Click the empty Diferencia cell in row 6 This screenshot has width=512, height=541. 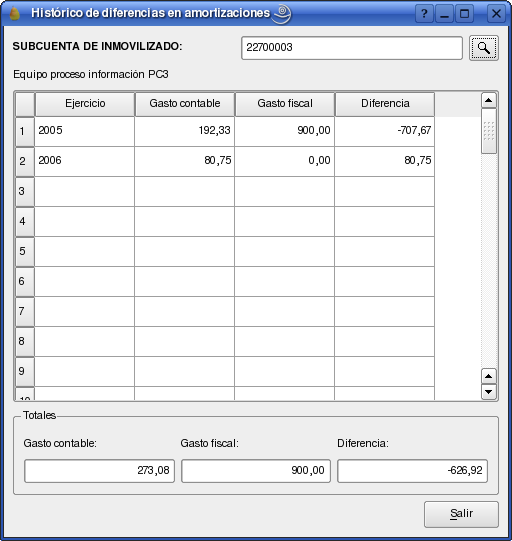point(385,282)
